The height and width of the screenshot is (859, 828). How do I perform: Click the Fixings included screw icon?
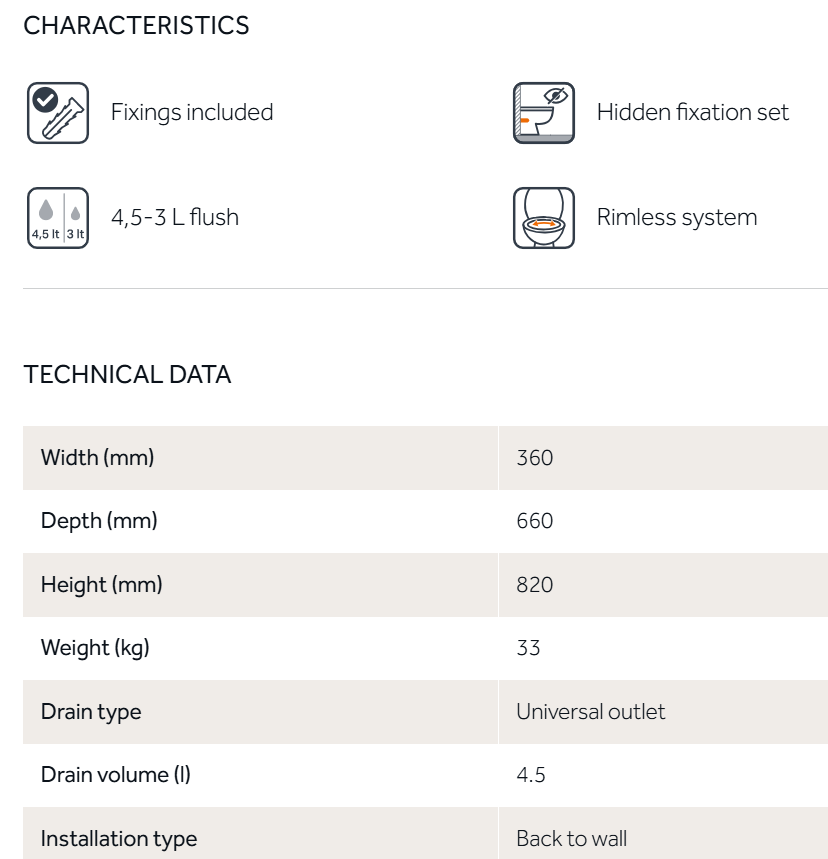[57, 113]
